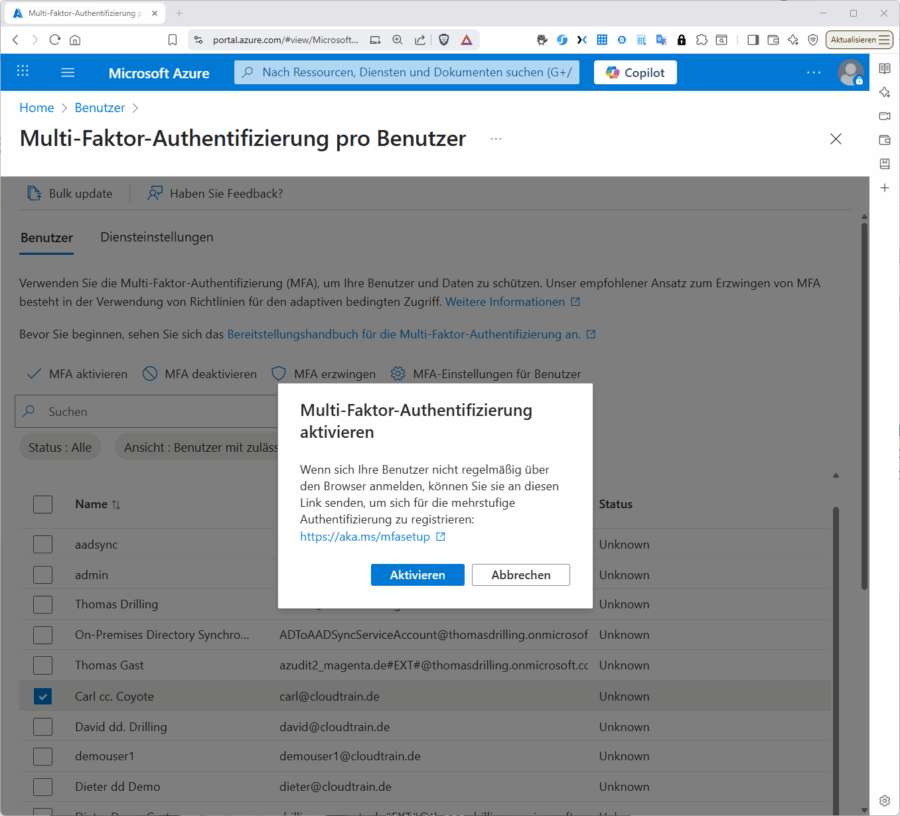The height and width of the screenshot is (816, 900).
Task: Open the zoom magnifier icon in address bar
Action: tap(397, 40)
